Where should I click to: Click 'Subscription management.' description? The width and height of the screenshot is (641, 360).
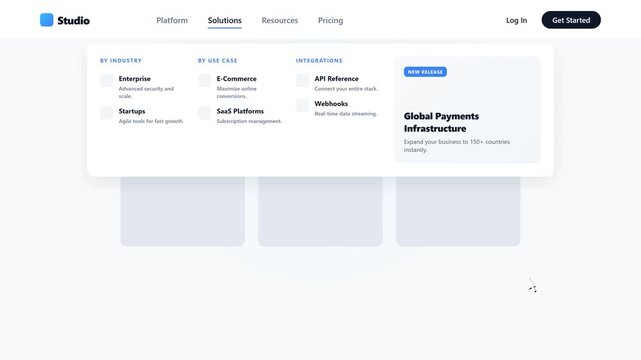249,121
